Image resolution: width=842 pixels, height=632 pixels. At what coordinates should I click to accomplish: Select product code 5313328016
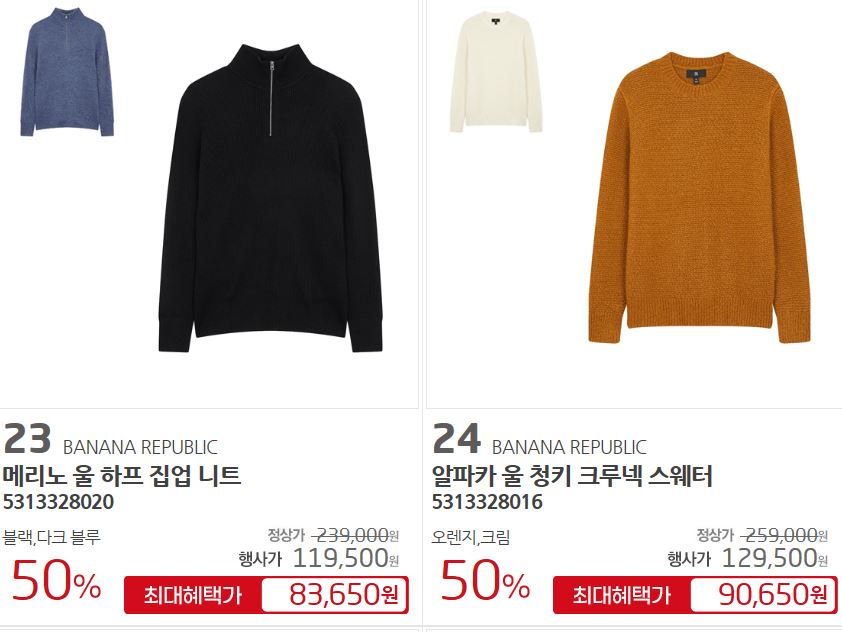(487, 502)
